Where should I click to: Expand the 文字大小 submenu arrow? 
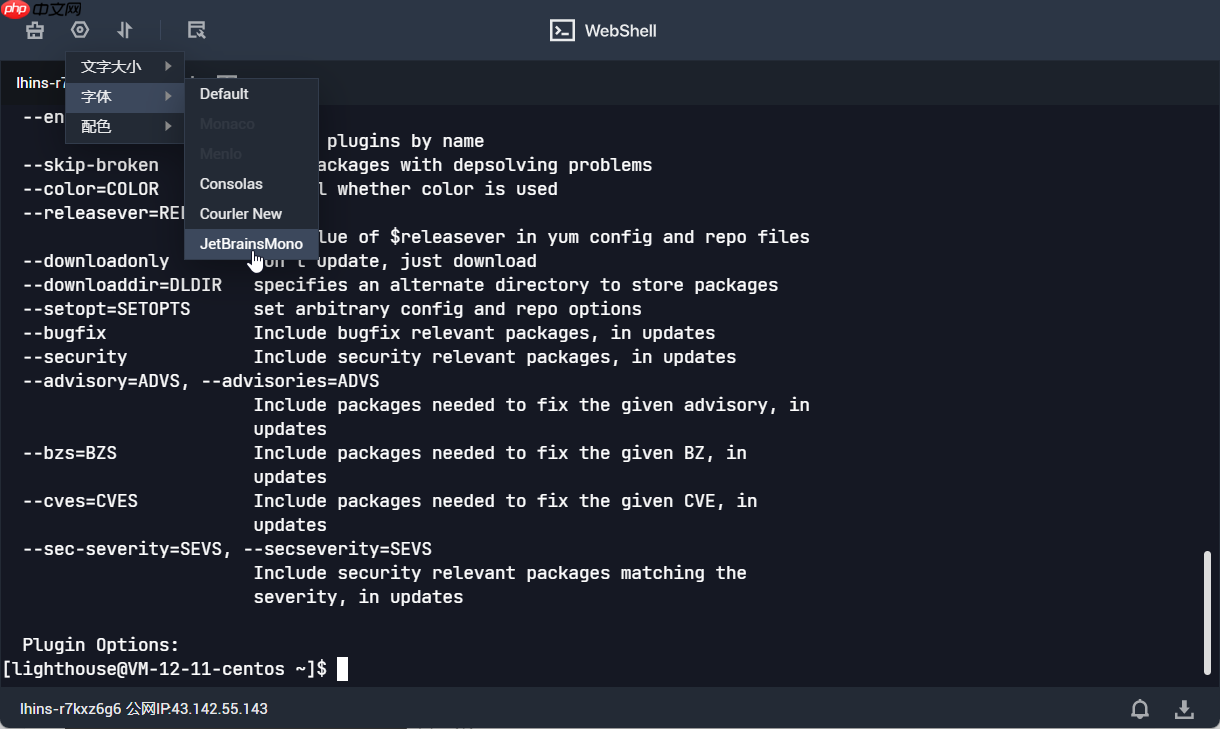tap(168, 67)
